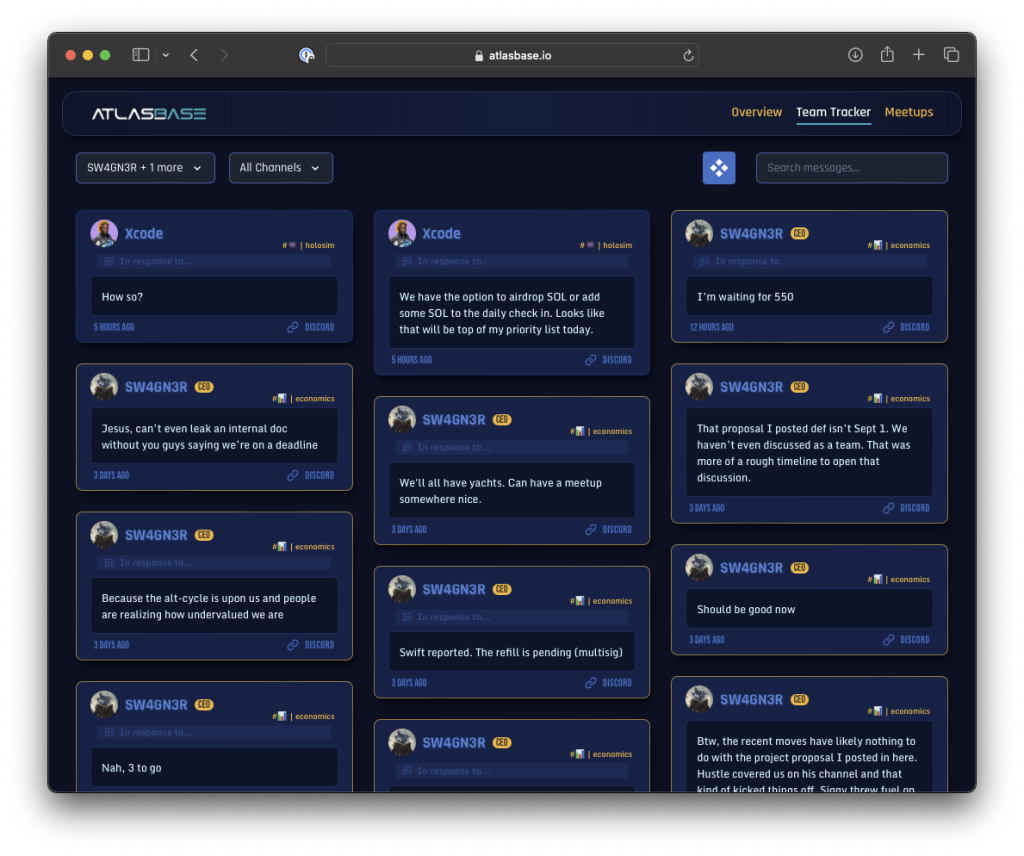Click the Safari share icon in the toolbar

tap(887, 55)
